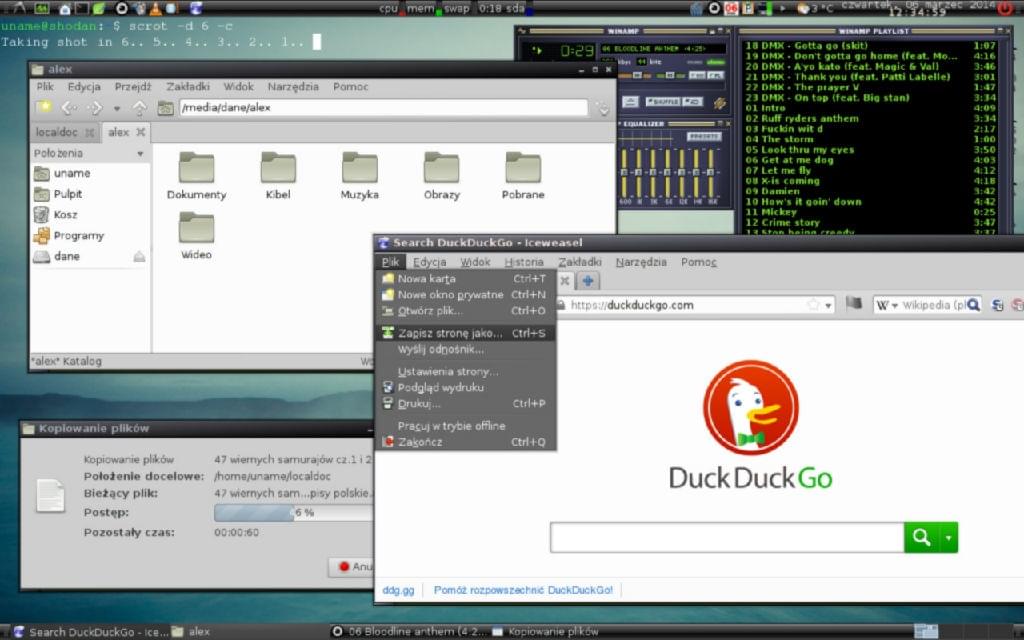
Task: Open the URL bar history dropdown in Iceweasel
Action: [x=828, y=306]
